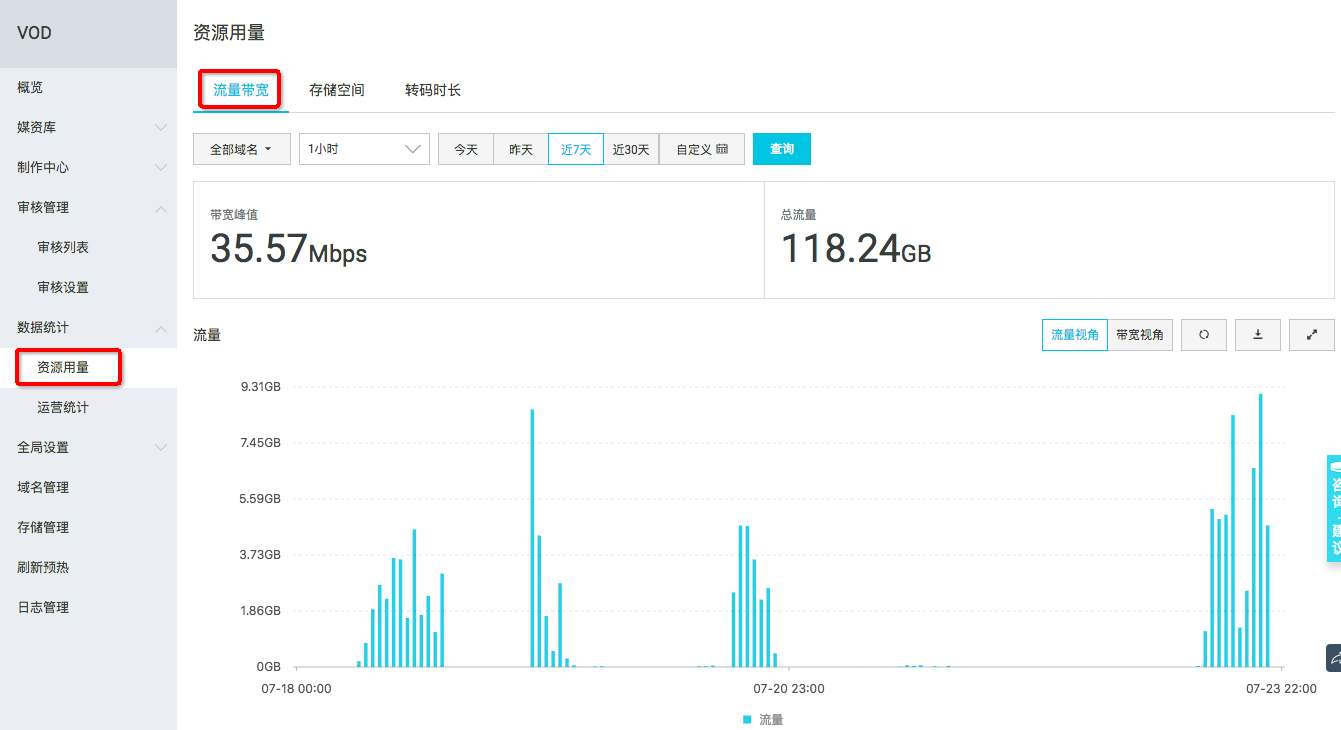
Task: Expand the 媒资库 sidebar section
Action: click(88, 127)
